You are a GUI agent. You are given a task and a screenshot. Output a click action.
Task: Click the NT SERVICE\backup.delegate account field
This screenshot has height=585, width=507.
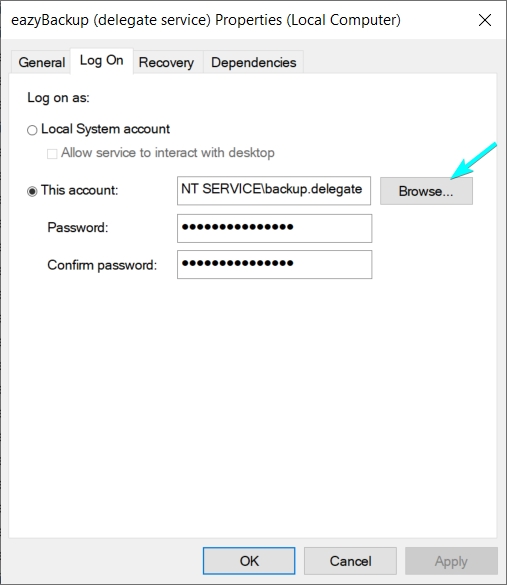(274, 190)
